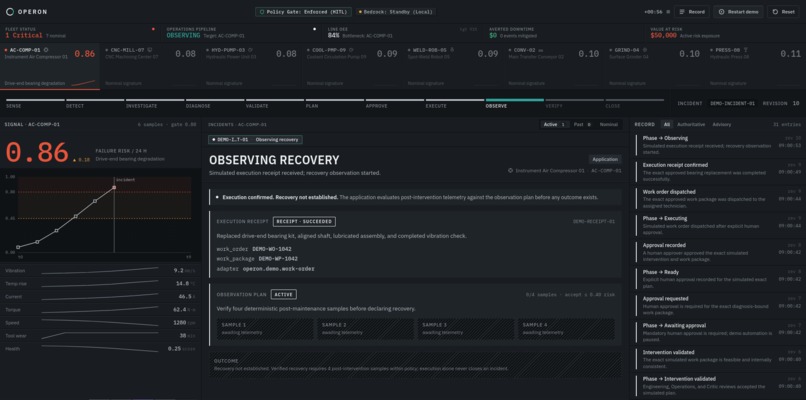Screen dimensions: 806x400
Task: Click the icon next to COOL-PMP-09
Action: pos(351,50)
